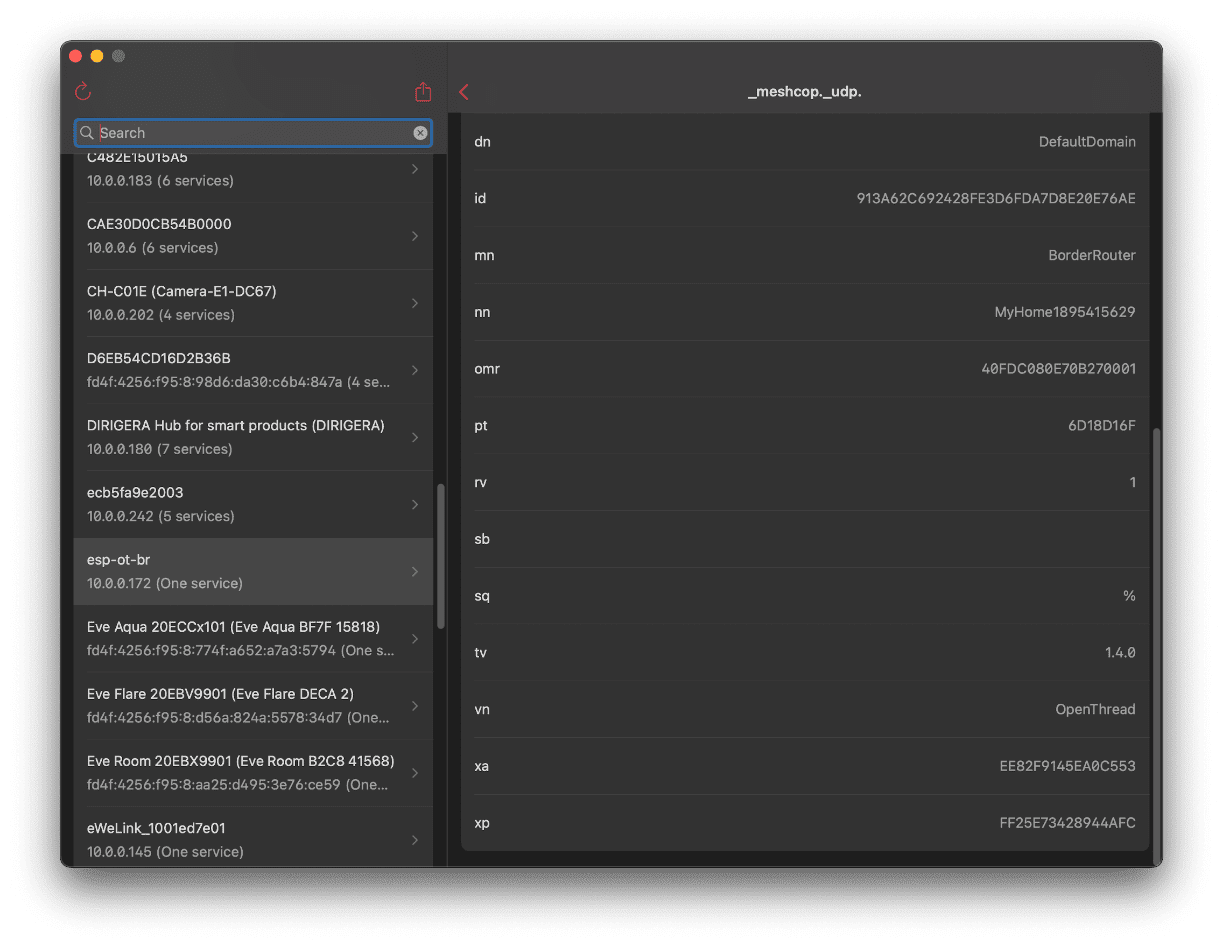Select the CH-C01E Camera device

pos(240,303)
